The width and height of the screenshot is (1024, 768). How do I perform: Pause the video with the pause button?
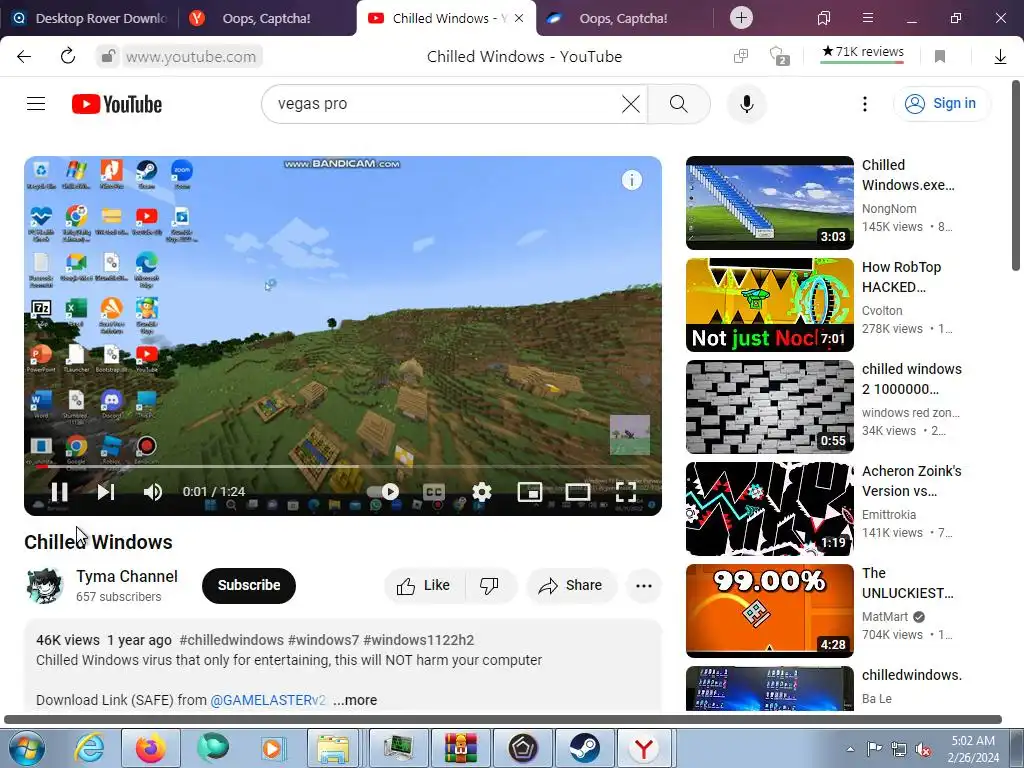click(x=59, y=491)
